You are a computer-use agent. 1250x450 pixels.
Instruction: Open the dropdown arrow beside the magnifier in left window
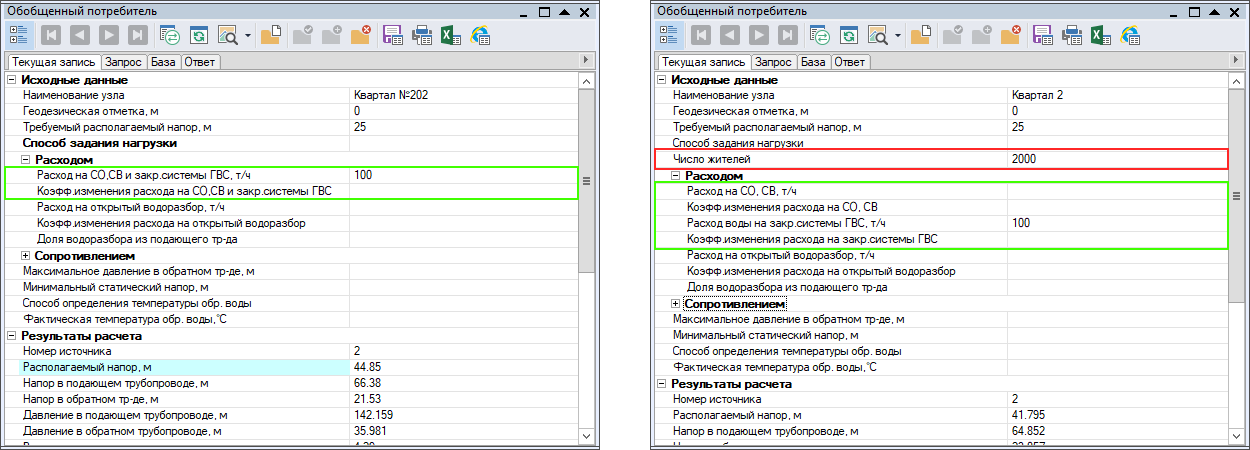248,35
